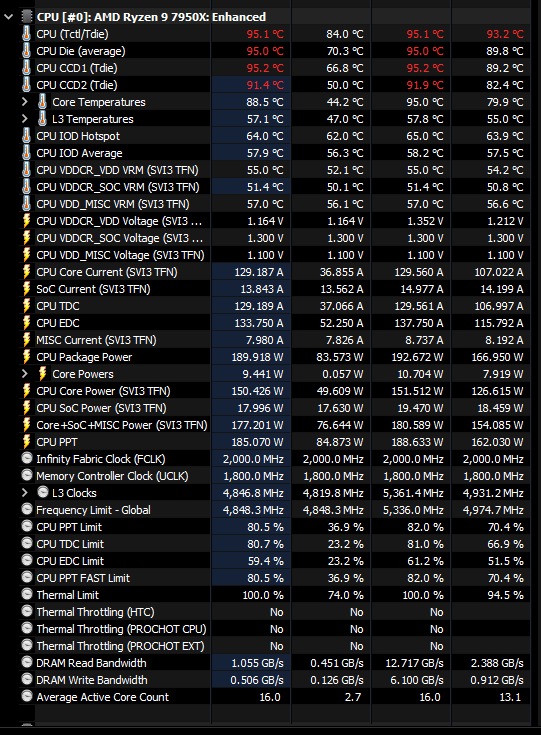This screenshot has width=541, height=735.
Task: Click circle icon beside DRAM Read Bandwidth
Action: (27, 662)
